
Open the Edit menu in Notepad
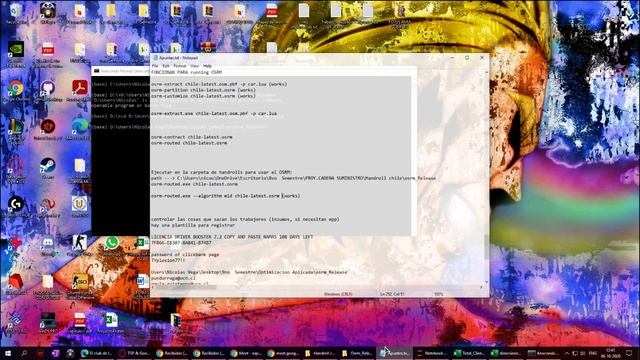point(166,66)
